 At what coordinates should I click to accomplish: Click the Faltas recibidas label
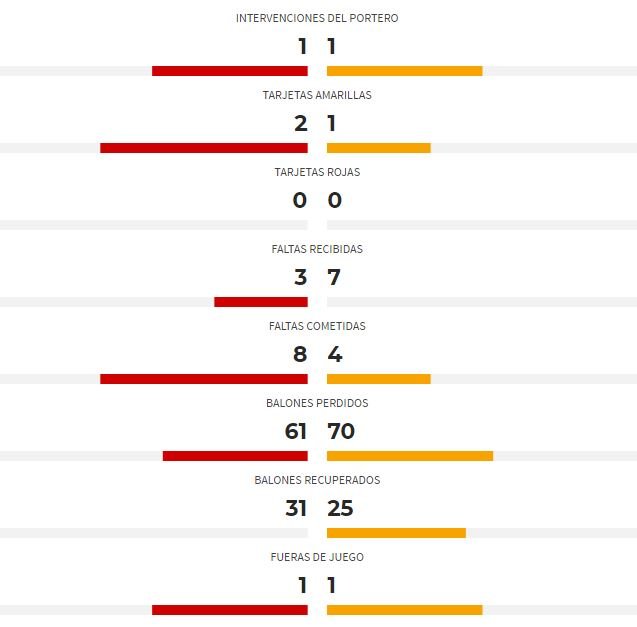point(317,249)
